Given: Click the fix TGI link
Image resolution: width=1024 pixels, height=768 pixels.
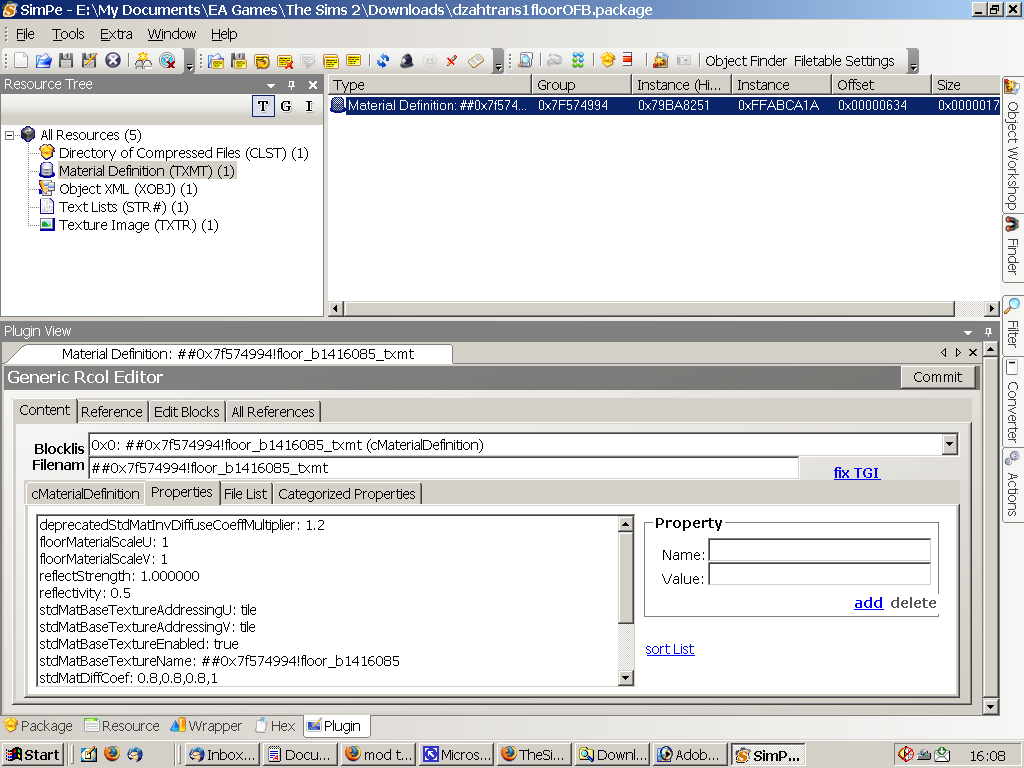Looking at the screenshot, I should coord(857,472).
